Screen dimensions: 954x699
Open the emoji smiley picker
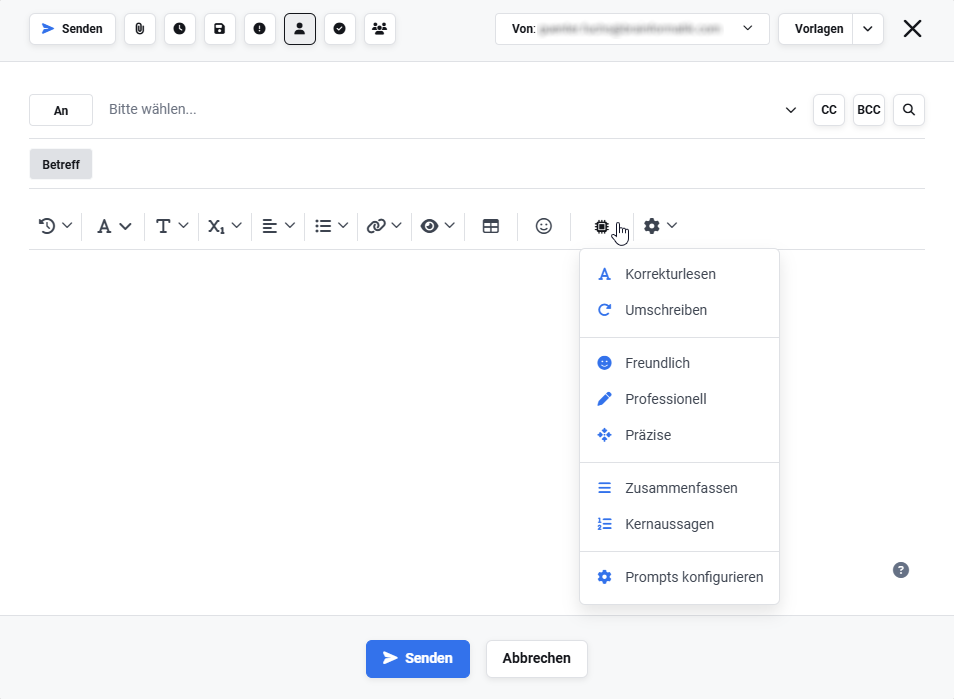click(544, 226)
